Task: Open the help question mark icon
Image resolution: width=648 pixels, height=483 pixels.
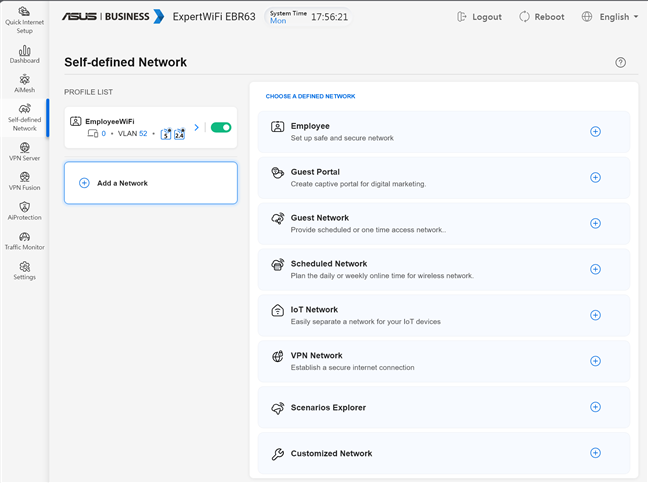Action: point(620,62)
